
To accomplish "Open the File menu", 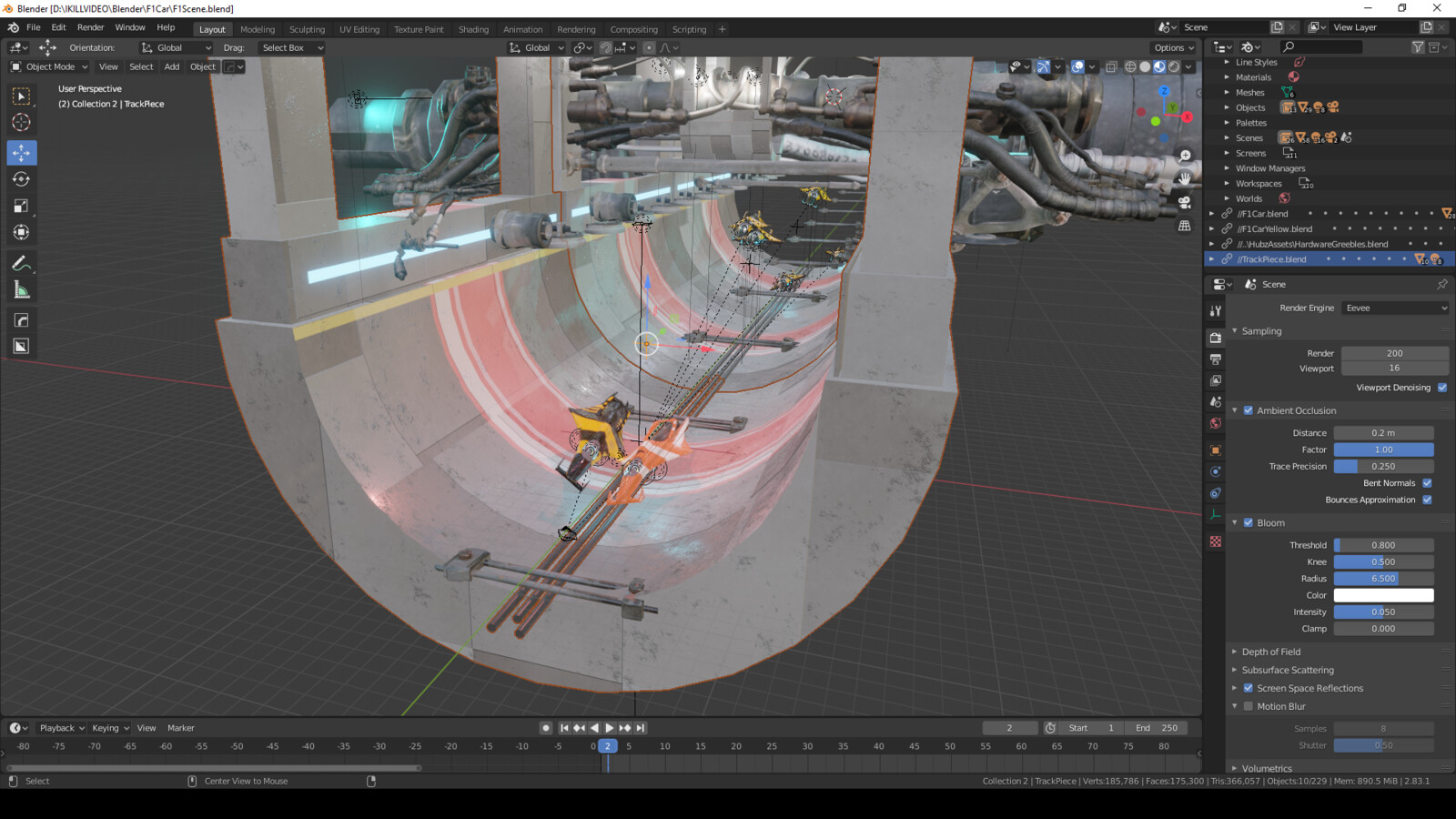I will pos(33,27).
